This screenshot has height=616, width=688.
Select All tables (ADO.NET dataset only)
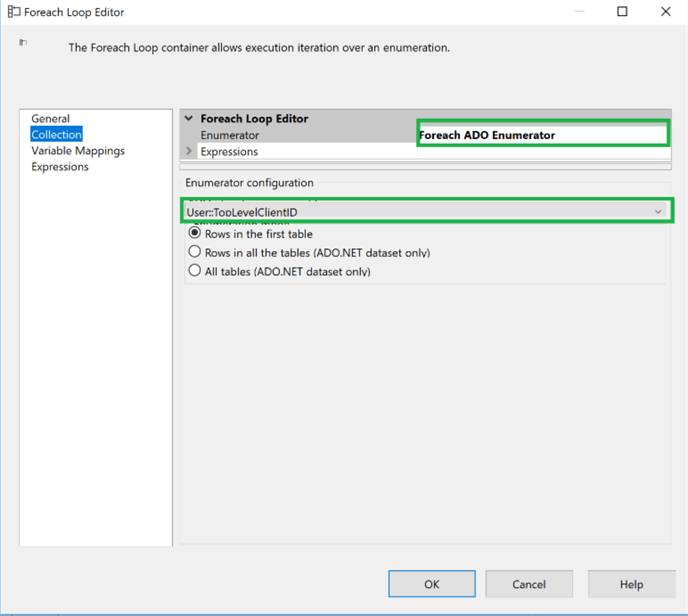click(x=195, y=271)
